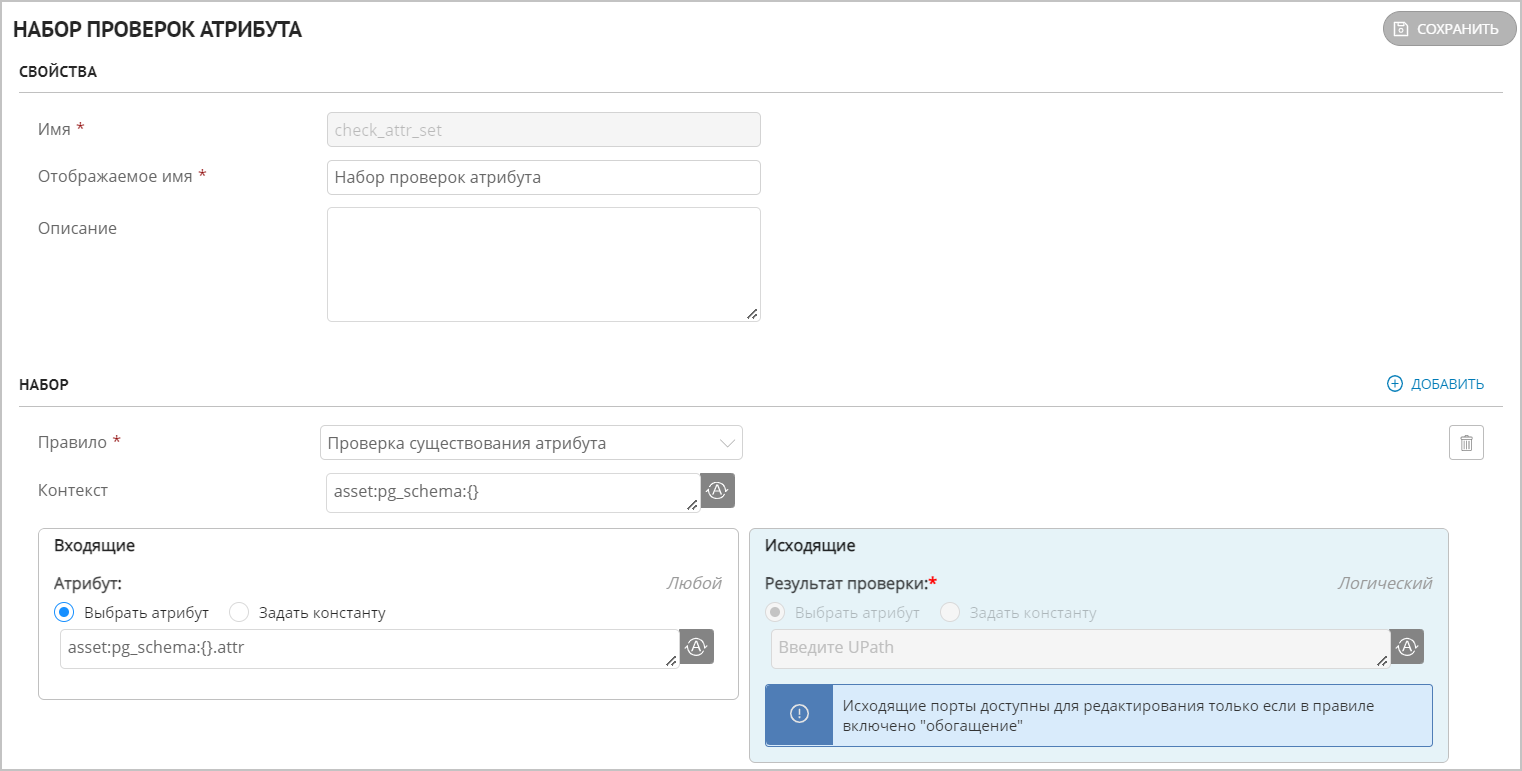Click the plus icon beside Добавить
This screenshot has width=1522, height=771.
1395,384
